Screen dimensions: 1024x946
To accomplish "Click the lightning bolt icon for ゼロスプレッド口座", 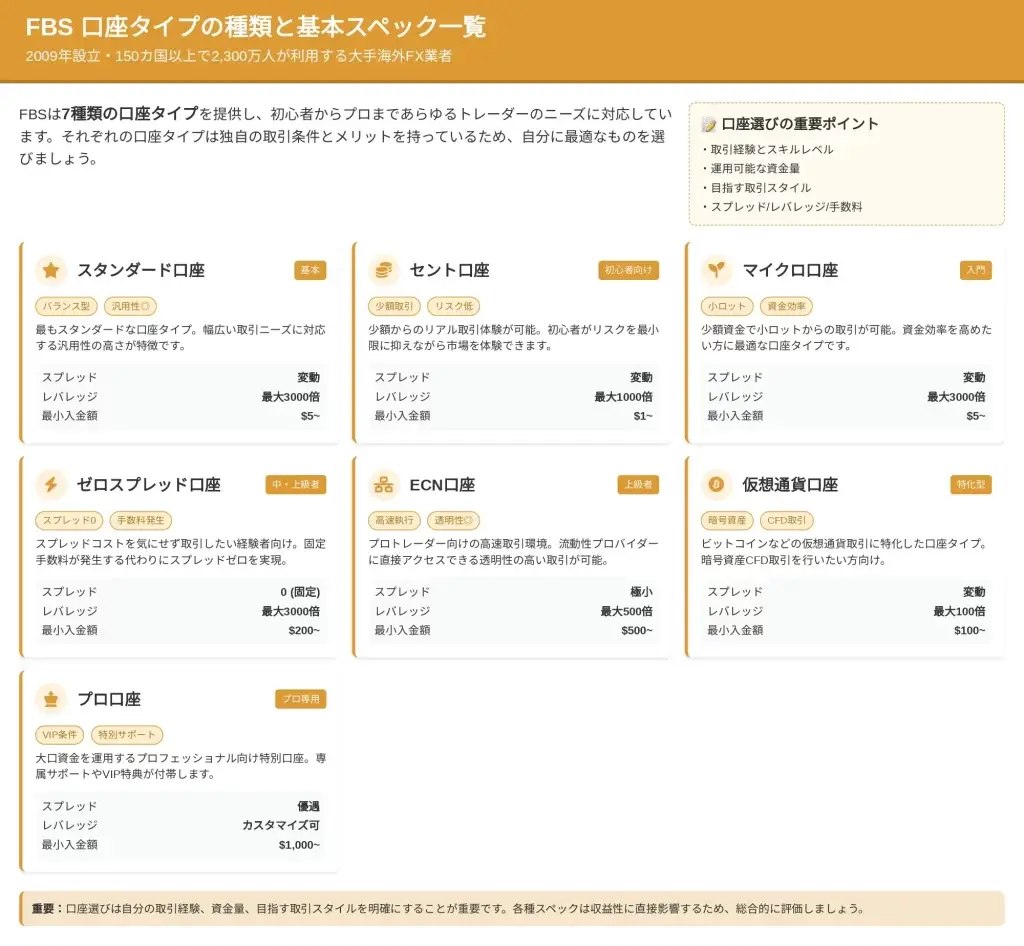I will (x=51, y=485).
